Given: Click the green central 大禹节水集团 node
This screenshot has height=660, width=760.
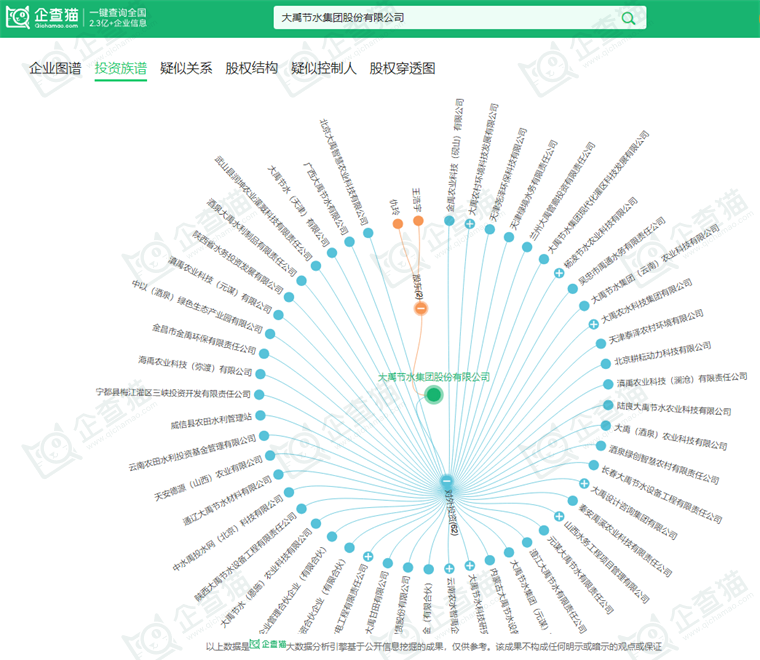Looking at the screenshot, I should 434,395.
